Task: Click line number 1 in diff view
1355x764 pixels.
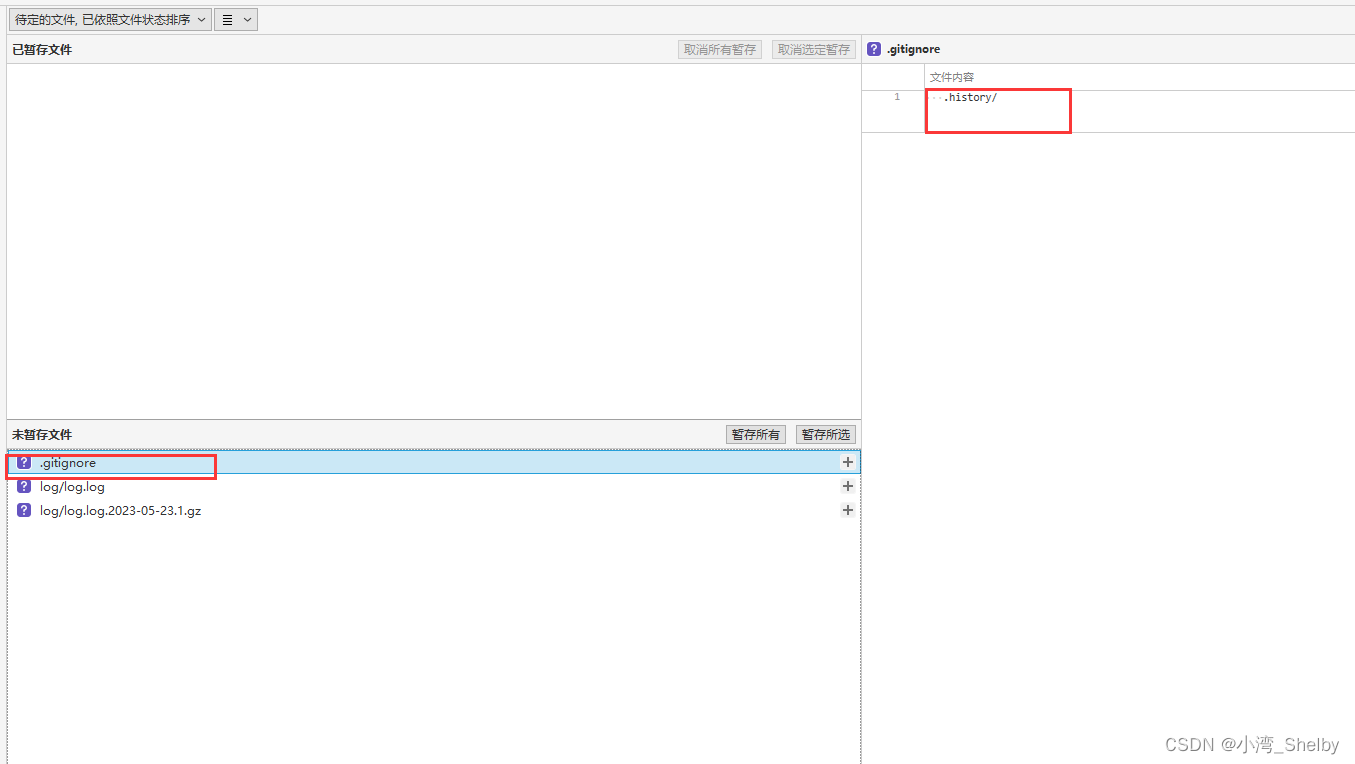Action: 897,97
